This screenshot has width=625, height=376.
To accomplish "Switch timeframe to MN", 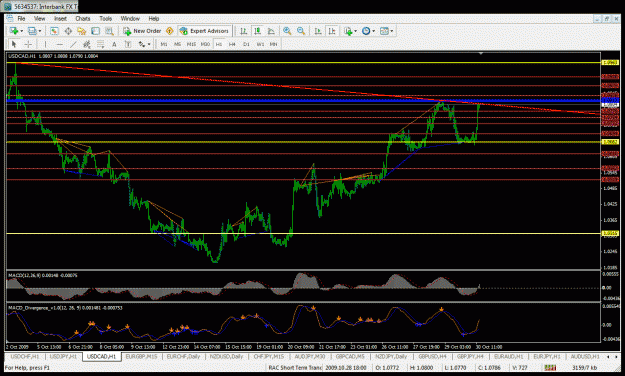I will tap(273, 44).
